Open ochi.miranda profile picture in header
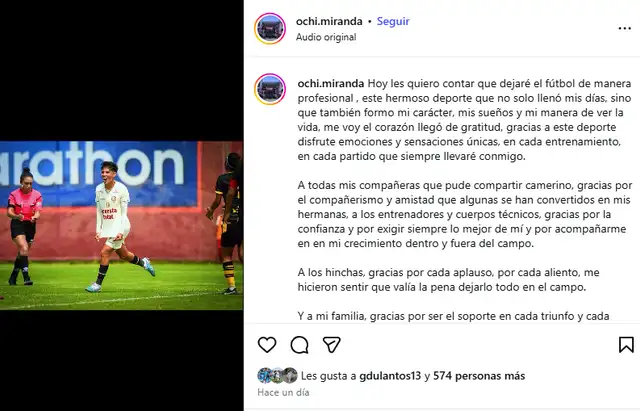 click(270, 29)
